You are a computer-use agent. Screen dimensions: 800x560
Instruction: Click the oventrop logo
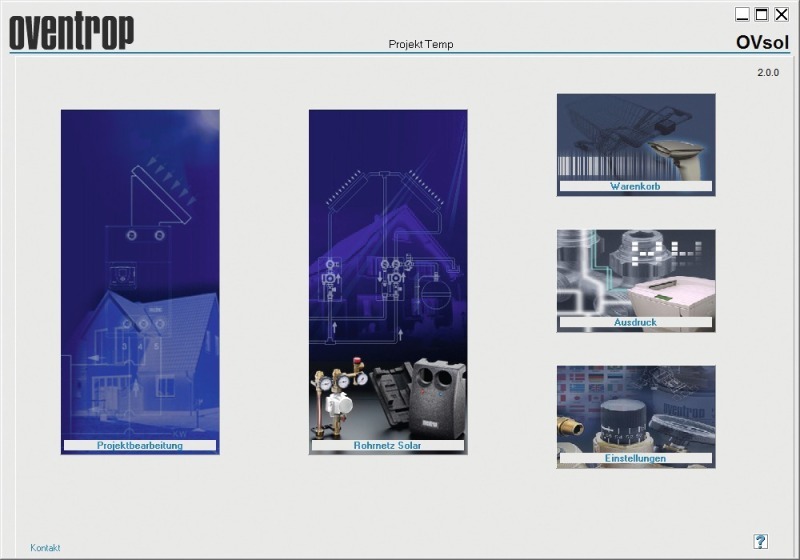tap(71, 30)
